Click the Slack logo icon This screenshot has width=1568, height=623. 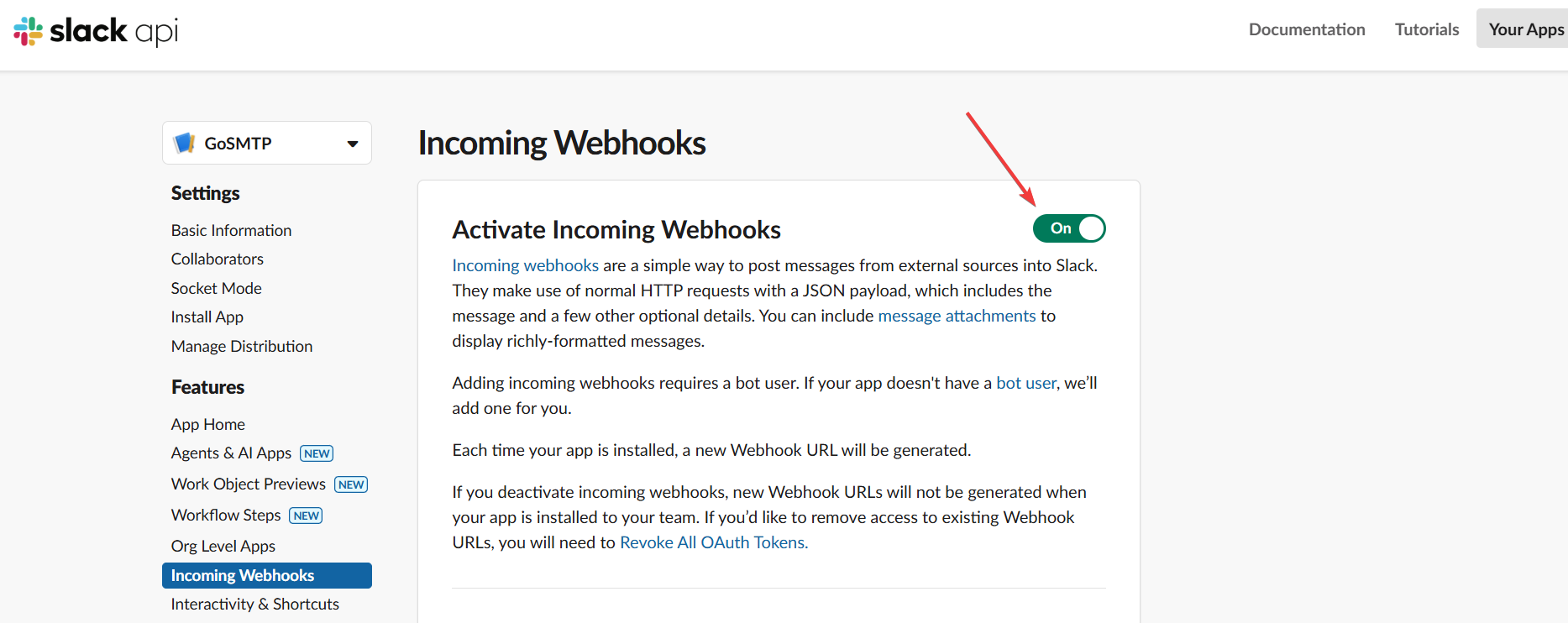(x=28, y=31)
